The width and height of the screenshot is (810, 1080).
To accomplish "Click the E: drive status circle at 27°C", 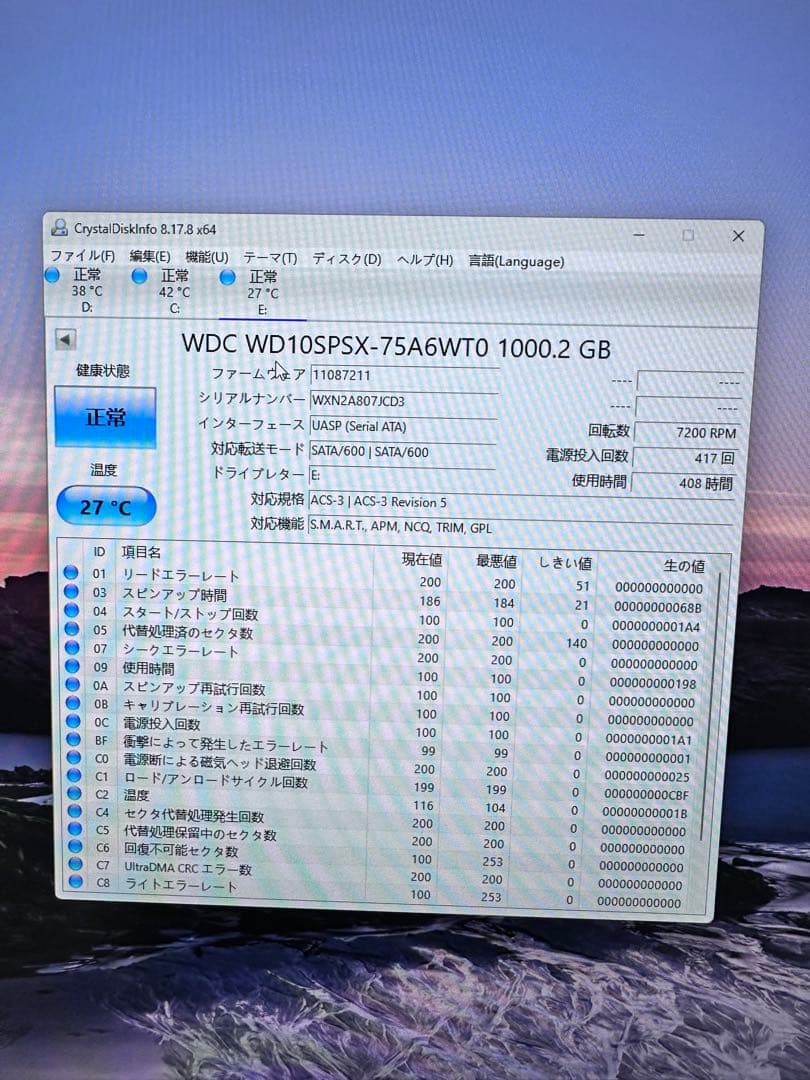I will [x=227, y=276].
